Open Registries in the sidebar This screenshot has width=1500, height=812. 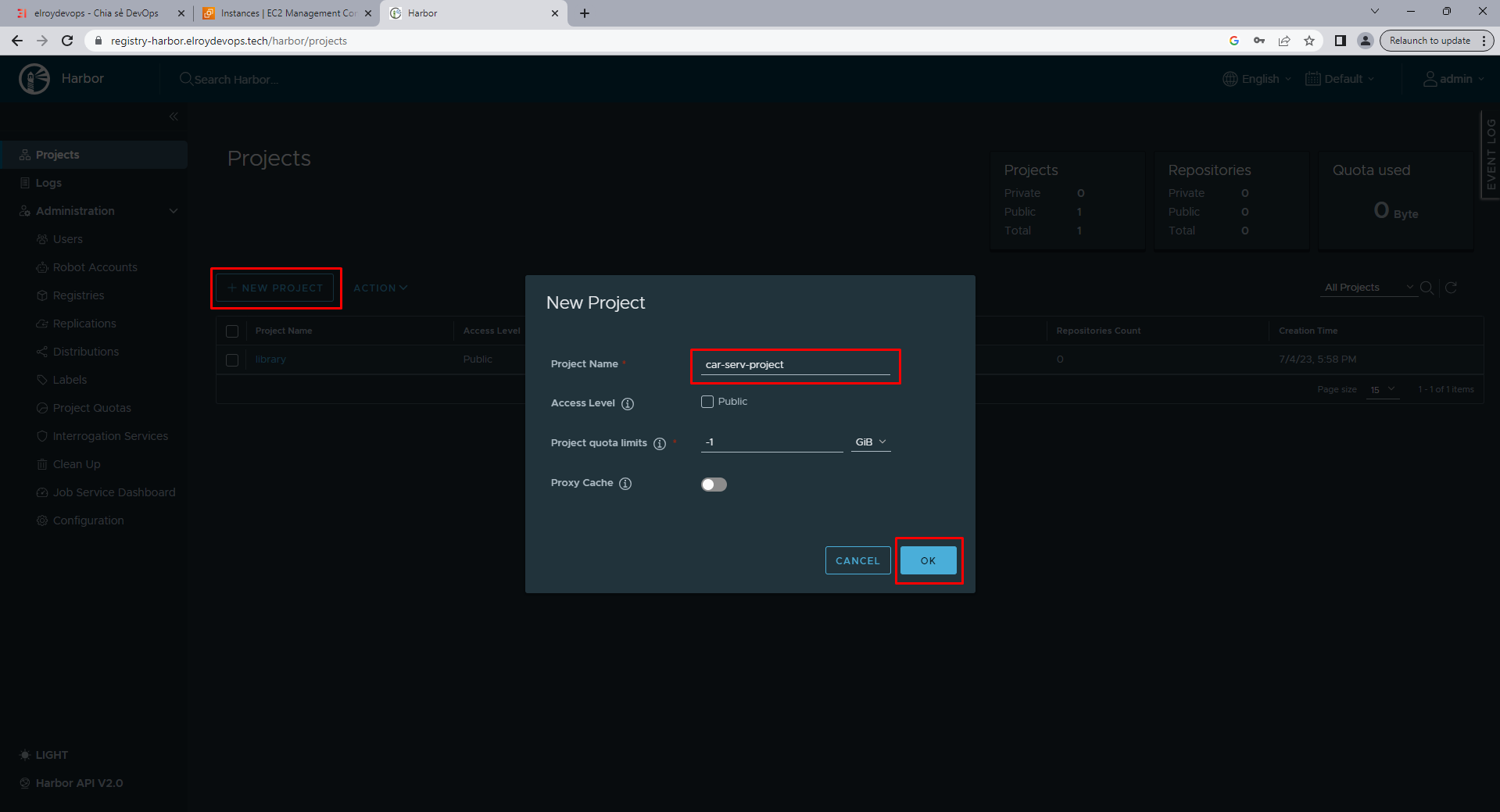click(78, 295)
